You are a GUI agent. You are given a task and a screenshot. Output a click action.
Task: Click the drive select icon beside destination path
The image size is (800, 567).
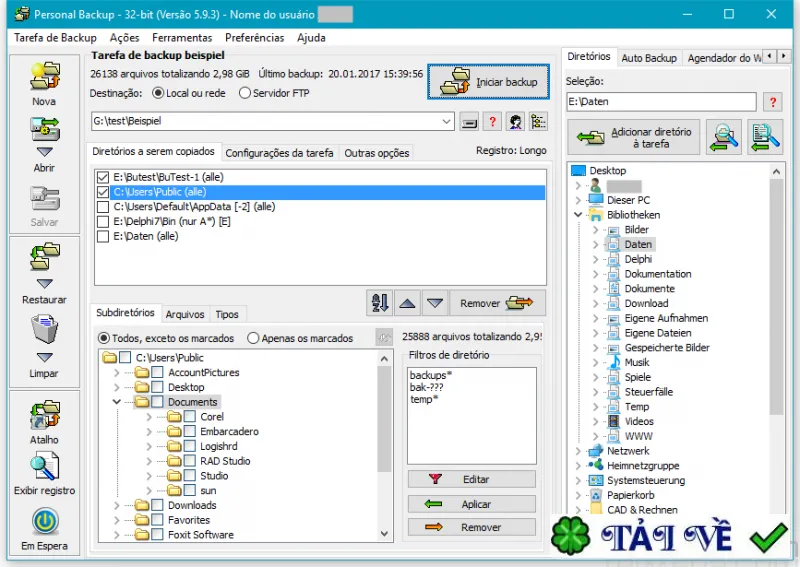pos(469,122)
